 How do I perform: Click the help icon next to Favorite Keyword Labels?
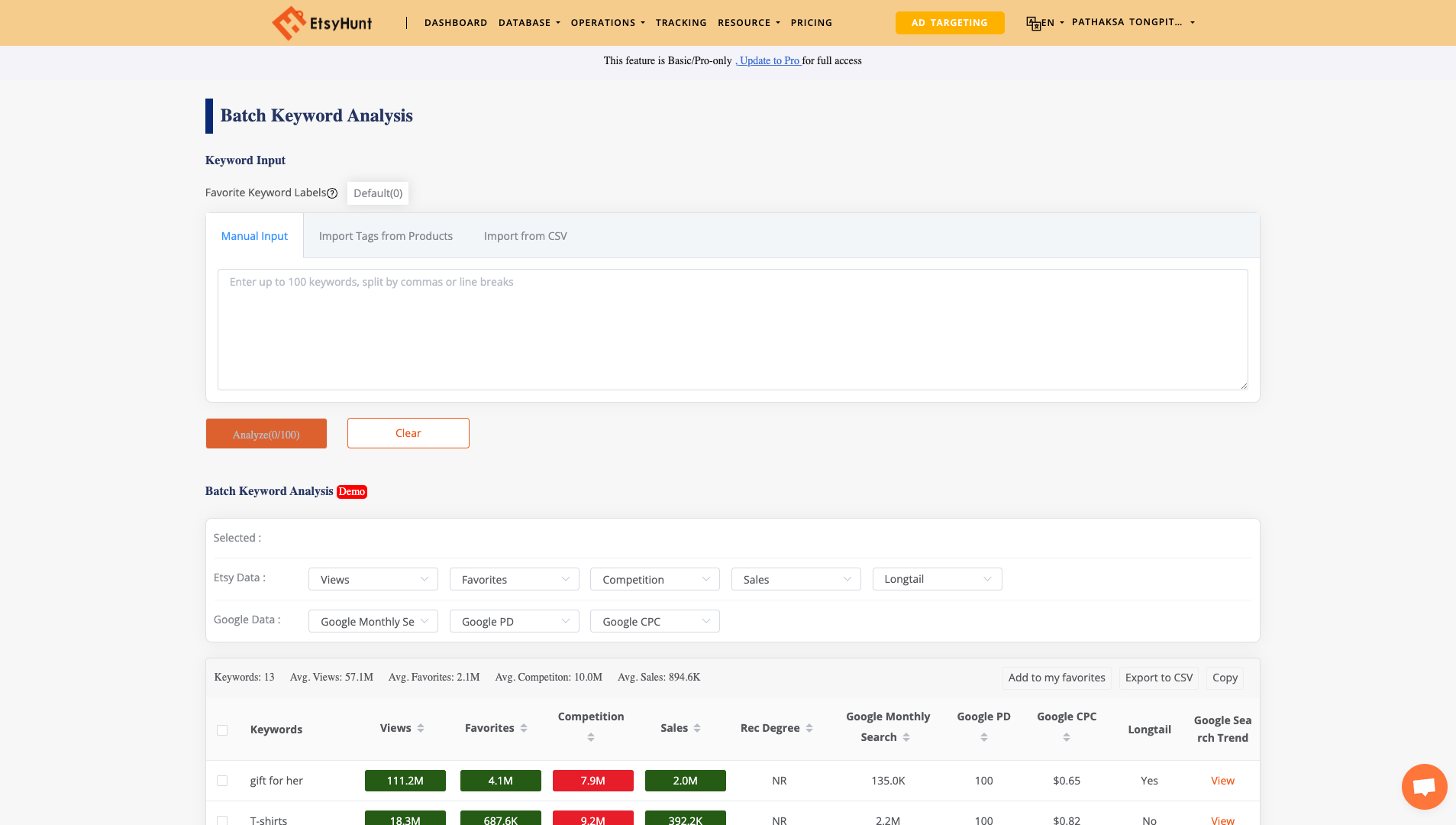332,193
